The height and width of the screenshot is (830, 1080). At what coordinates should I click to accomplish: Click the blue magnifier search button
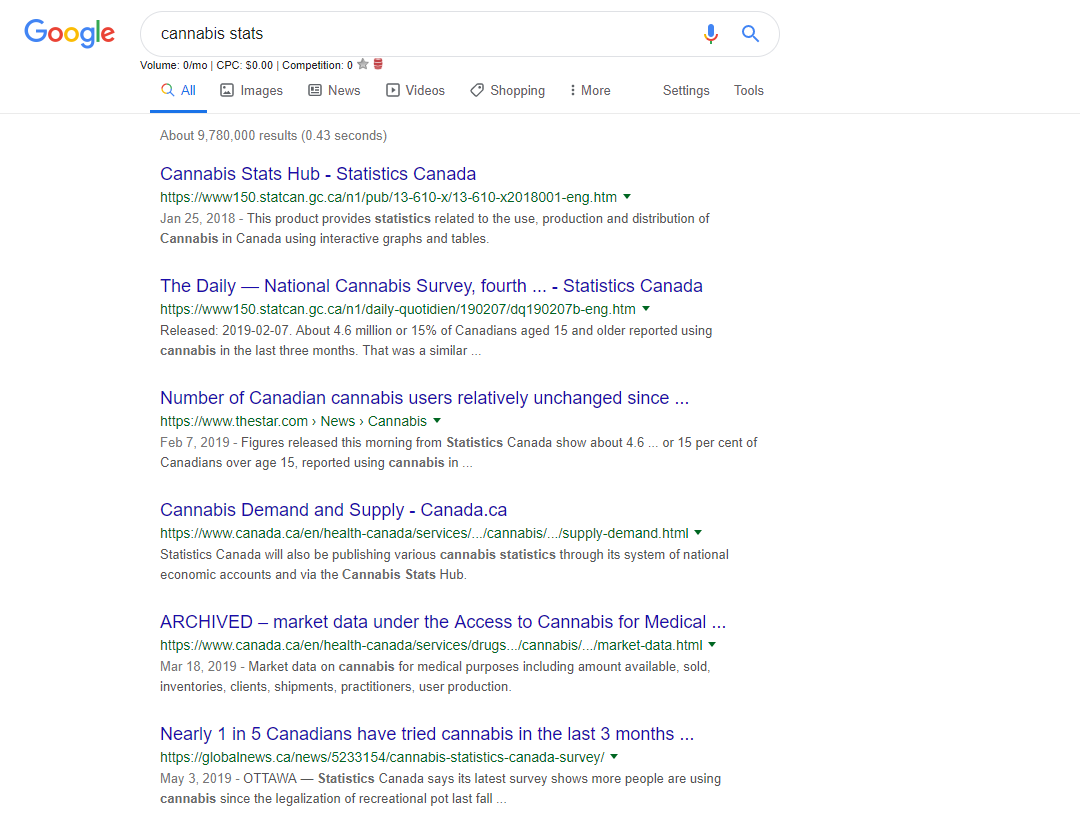click(750, 33)
